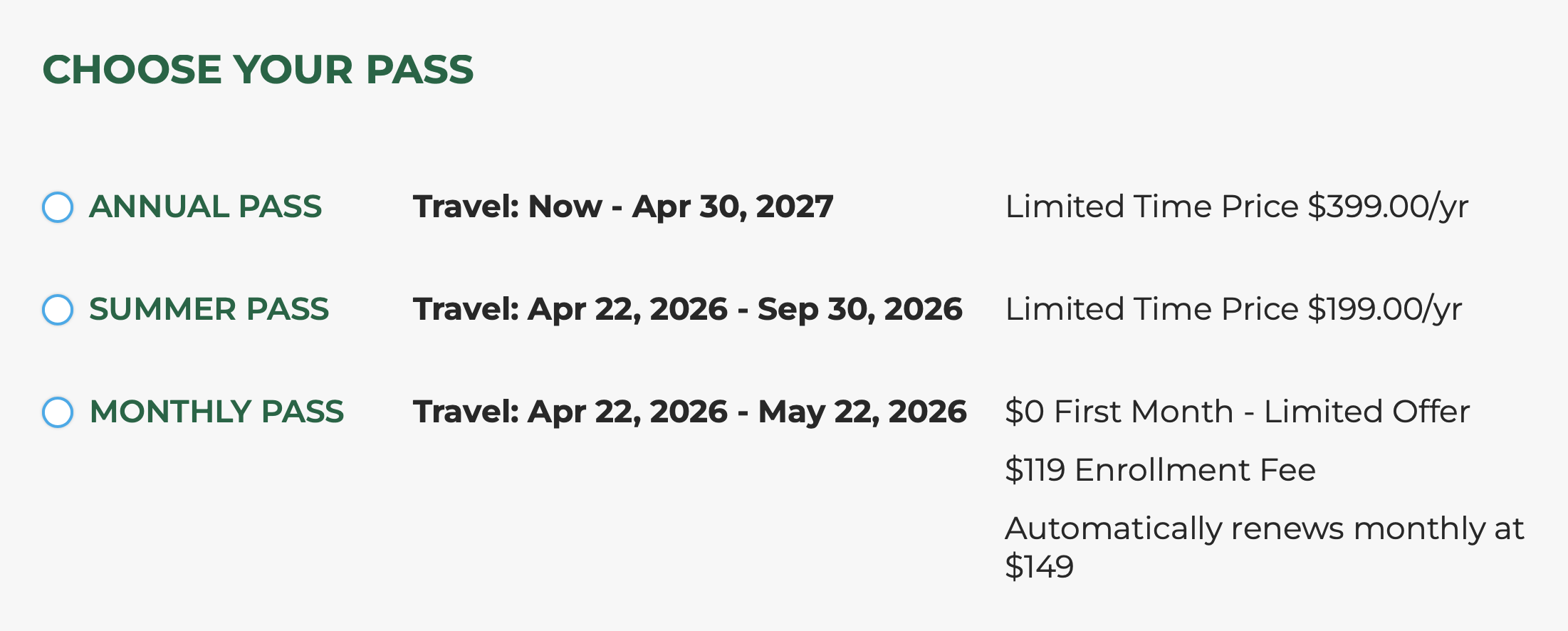1568x631 pixels.
Task: Click the MONTHLY PASS label text
Action: (x=216, y=412)
